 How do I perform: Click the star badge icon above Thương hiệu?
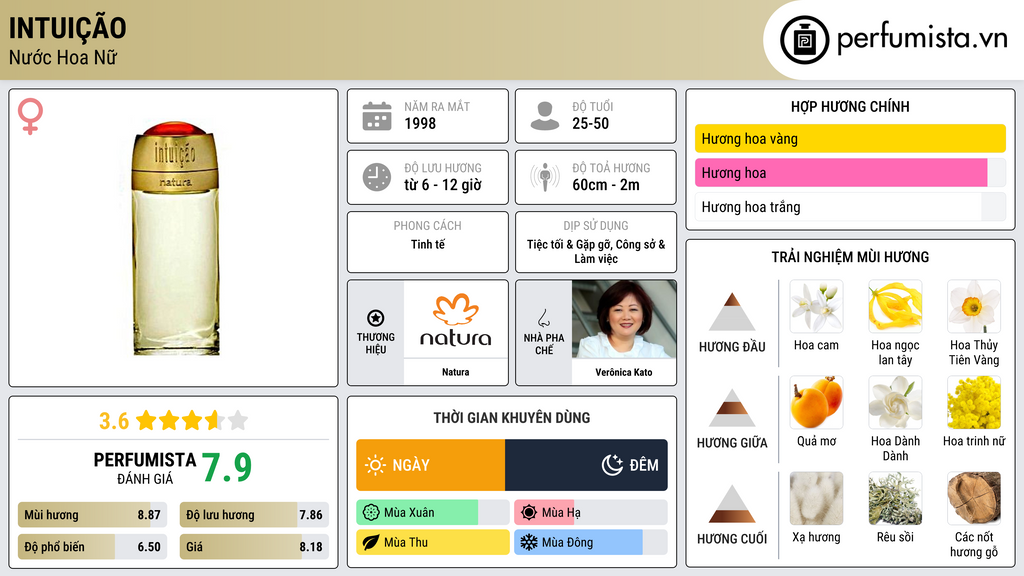point(376,318)
